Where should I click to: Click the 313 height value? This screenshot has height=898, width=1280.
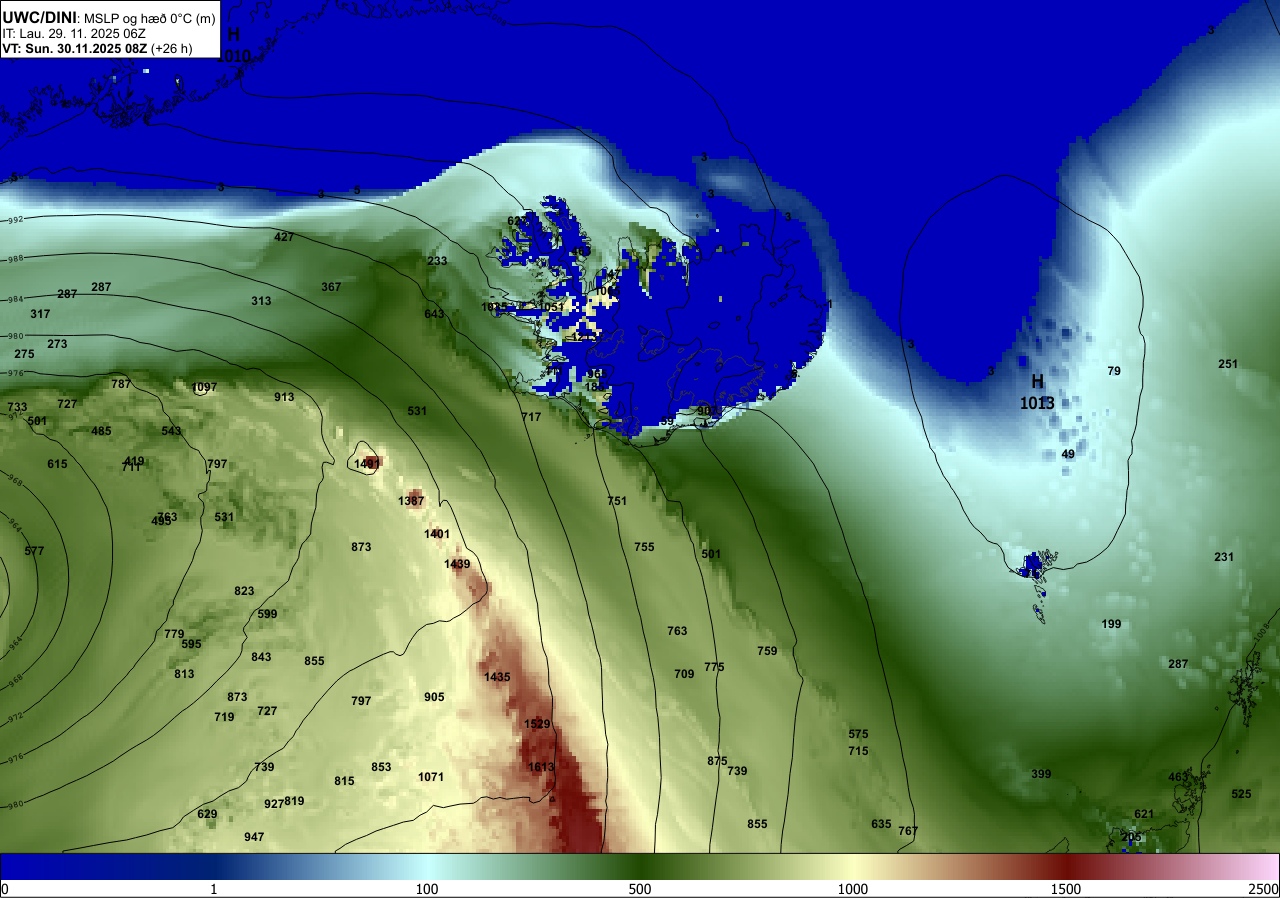pos(261,301)
